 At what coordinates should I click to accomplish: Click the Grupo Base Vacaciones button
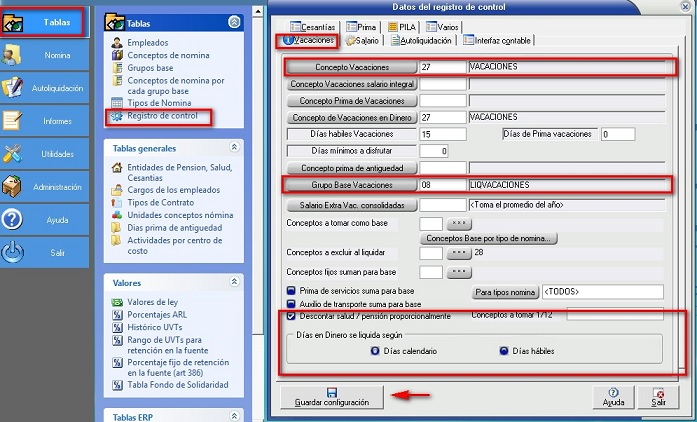point(352,186)
